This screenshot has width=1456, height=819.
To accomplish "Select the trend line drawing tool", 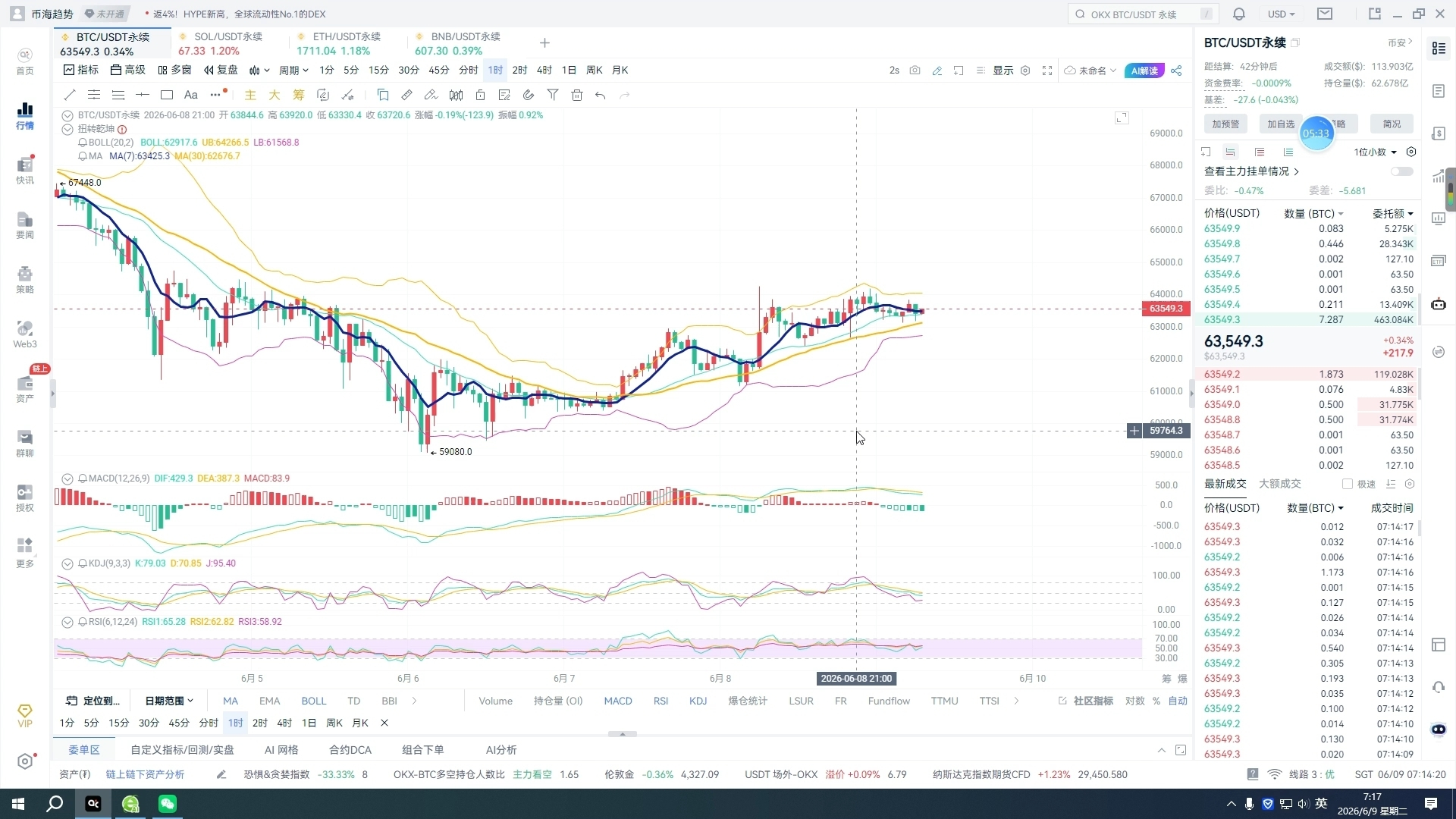I will click(70, 95).
